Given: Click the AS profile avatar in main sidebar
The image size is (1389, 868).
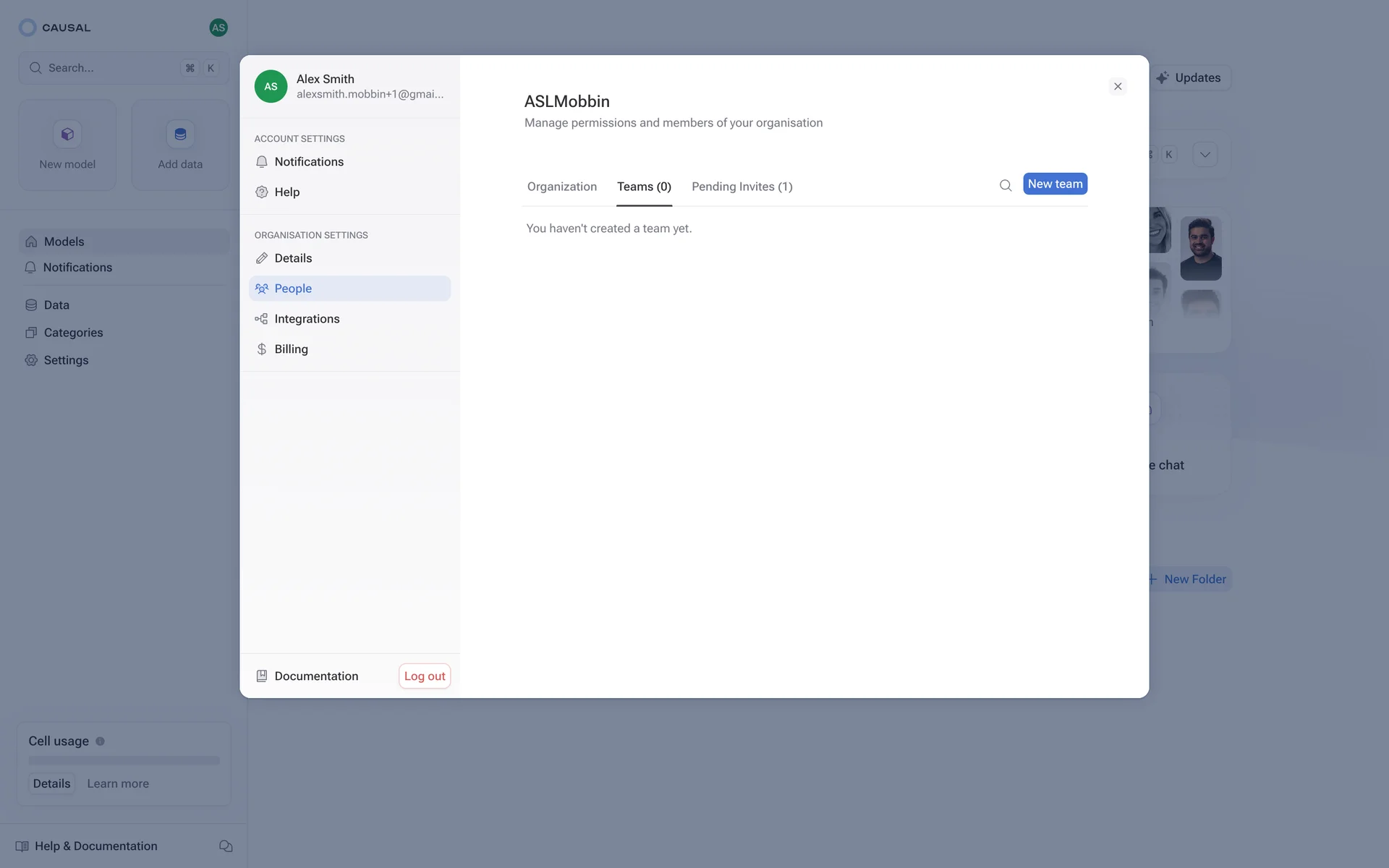Looking at the screenshot, I should point(218,27).
